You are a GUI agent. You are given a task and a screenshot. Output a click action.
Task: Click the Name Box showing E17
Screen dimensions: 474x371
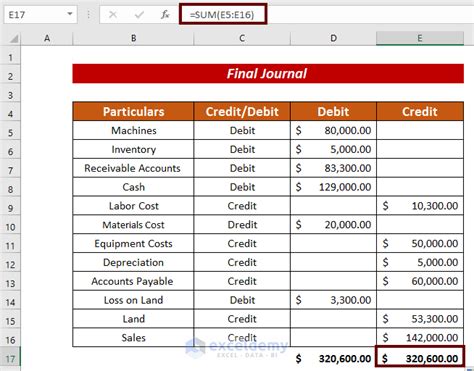pyautogui.click(x=40, y=15)
